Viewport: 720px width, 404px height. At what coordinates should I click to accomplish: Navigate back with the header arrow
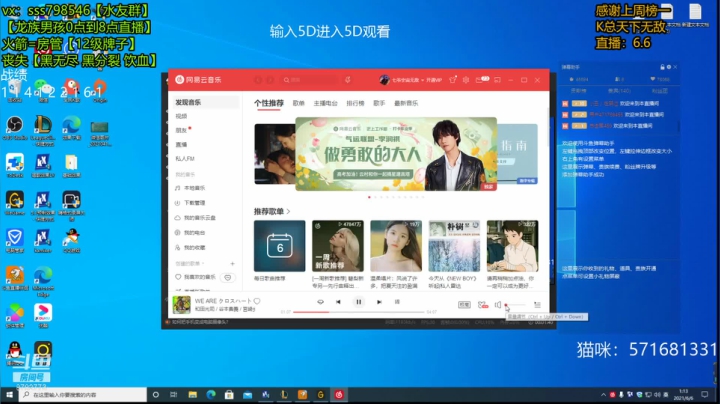pyautogui.click(x=258, y=80)
